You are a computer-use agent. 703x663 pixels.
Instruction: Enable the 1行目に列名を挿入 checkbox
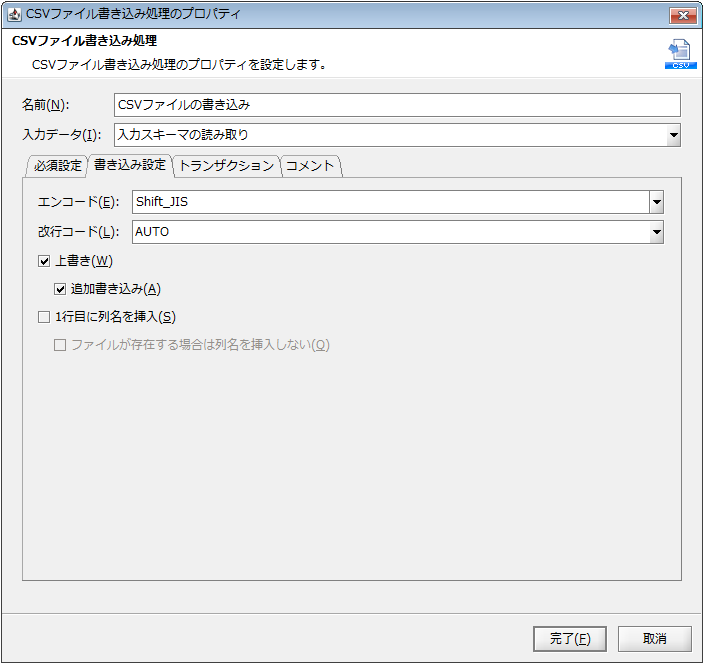coord(43,317)
